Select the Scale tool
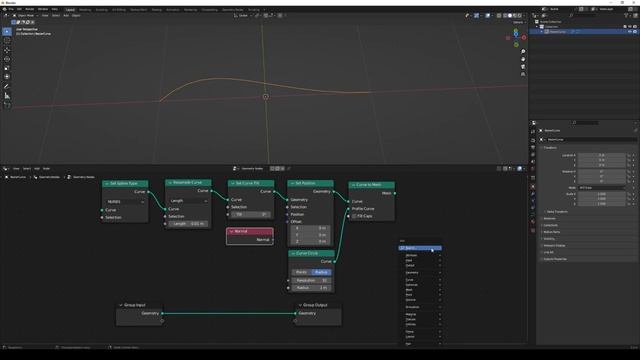640x360 pixels. tap(7, 68)
